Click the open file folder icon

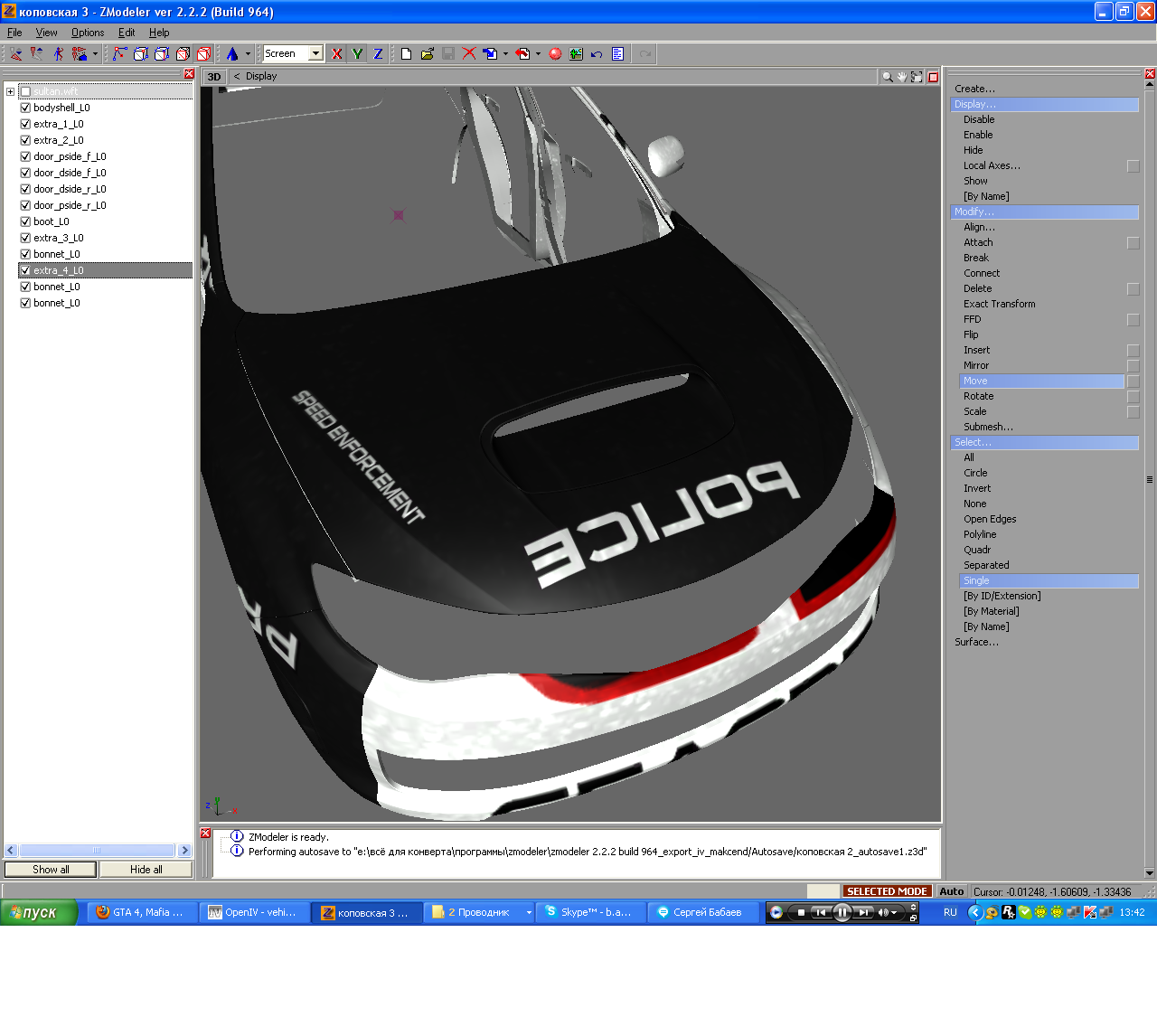coord(428,54)
